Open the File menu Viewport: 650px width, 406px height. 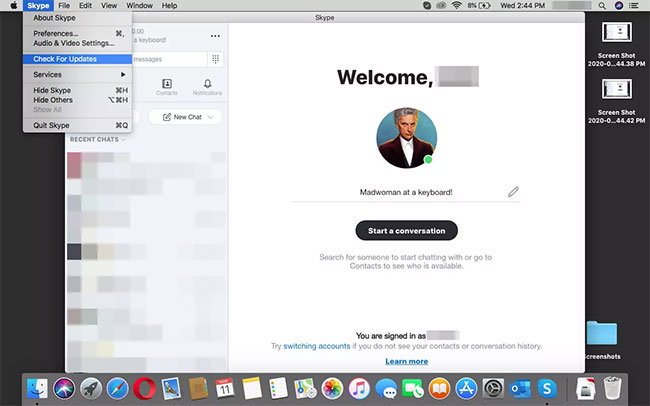[64, 5]
